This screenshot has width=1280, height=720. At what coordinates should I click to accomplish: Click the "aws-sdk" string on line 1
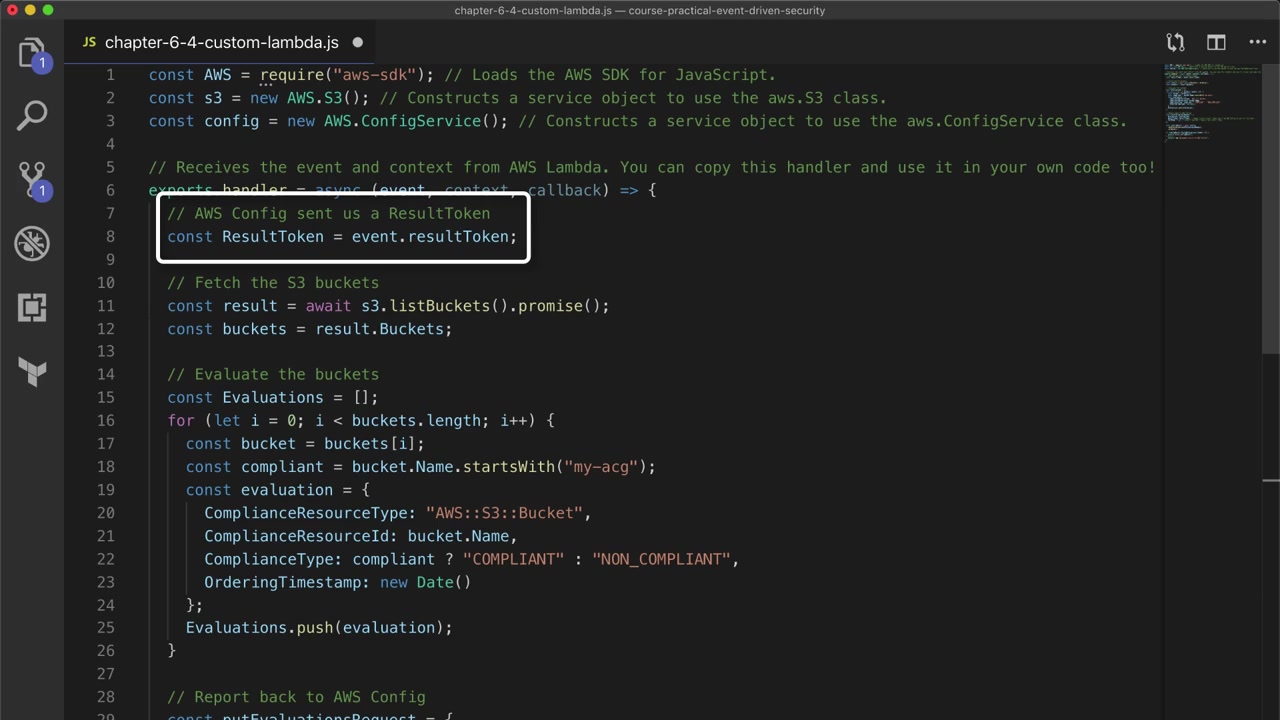coord(375,75)
